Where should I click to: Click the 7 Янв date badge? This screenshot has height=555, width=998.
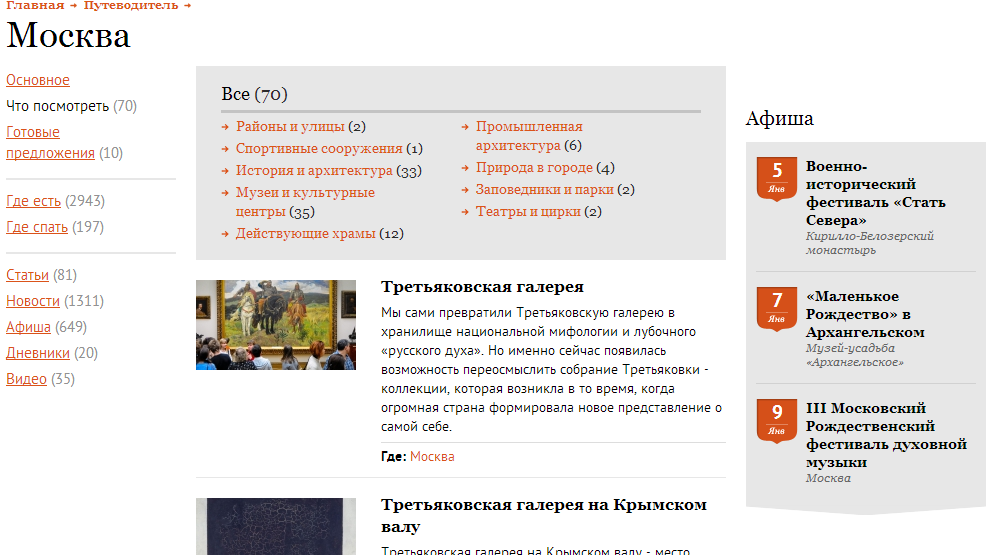click(777, 308)
